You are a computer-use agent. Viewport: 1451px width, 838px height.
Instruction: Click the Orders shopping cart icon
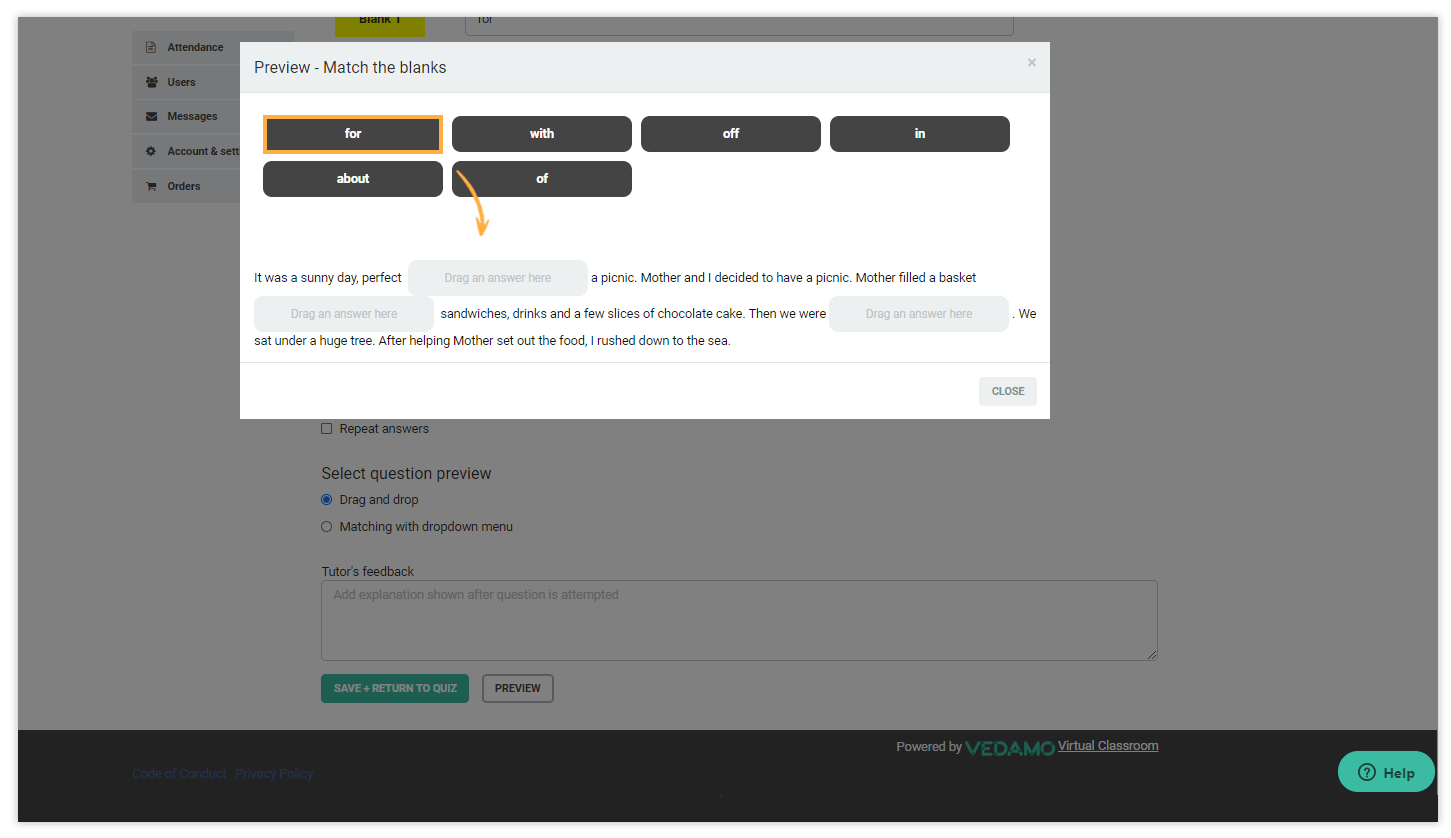(152, 186)
